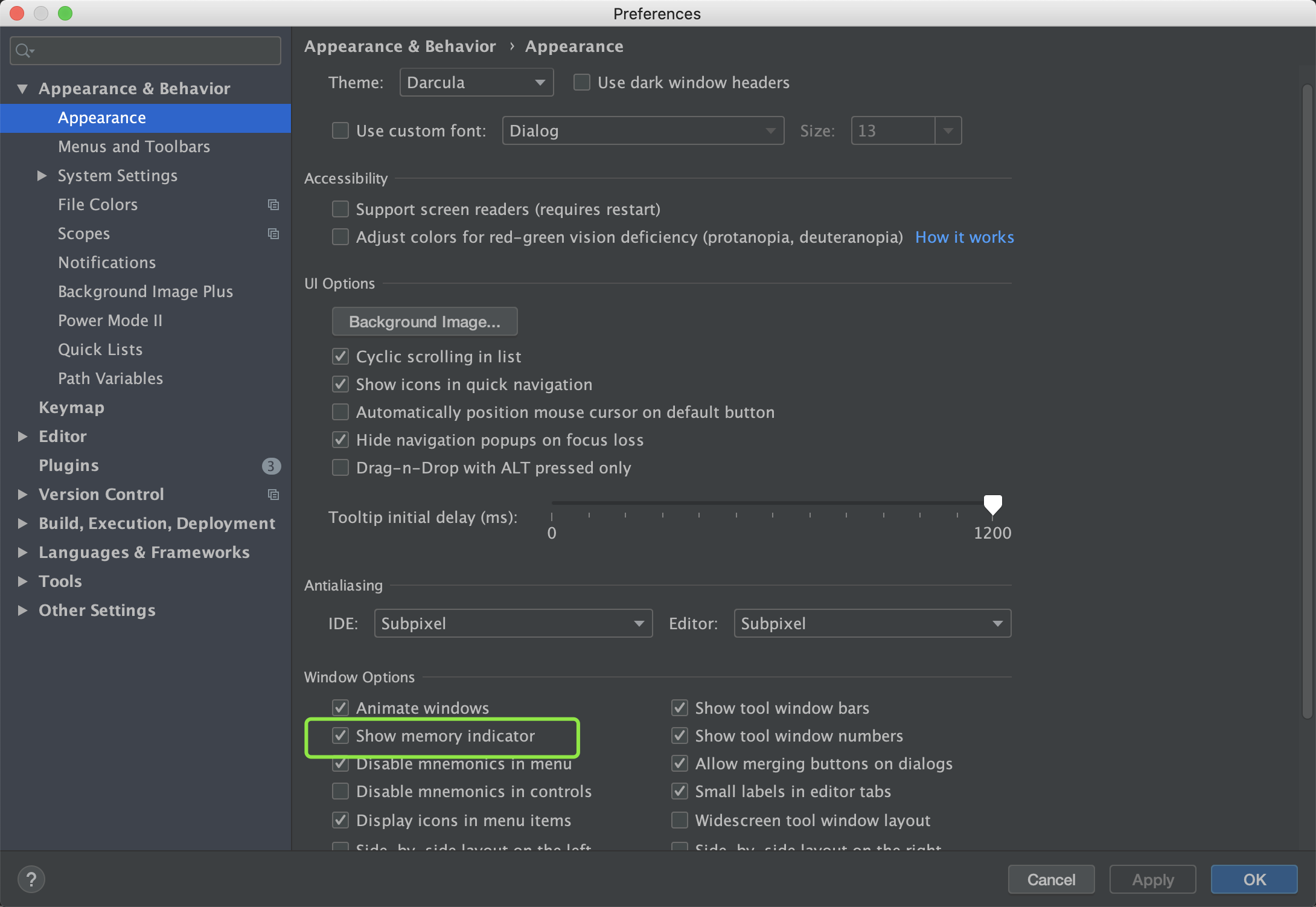Screen dimensions: 1316x907
Task: Click File Colors project-level icon
Action: click(273, 205)
